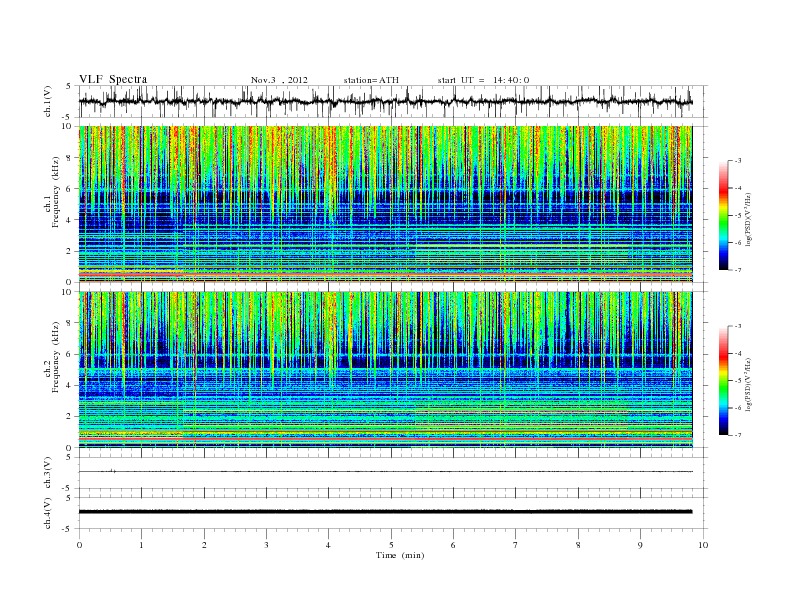Click the "ch.1(V)" waveform axis label

point(48,101)
